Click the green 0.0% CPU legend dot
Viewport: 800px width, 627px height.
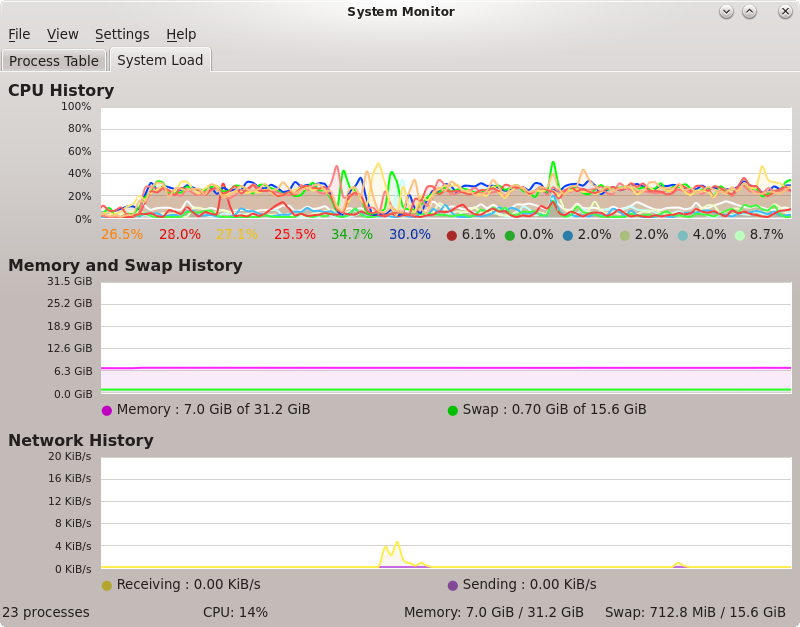coord(510,236)
